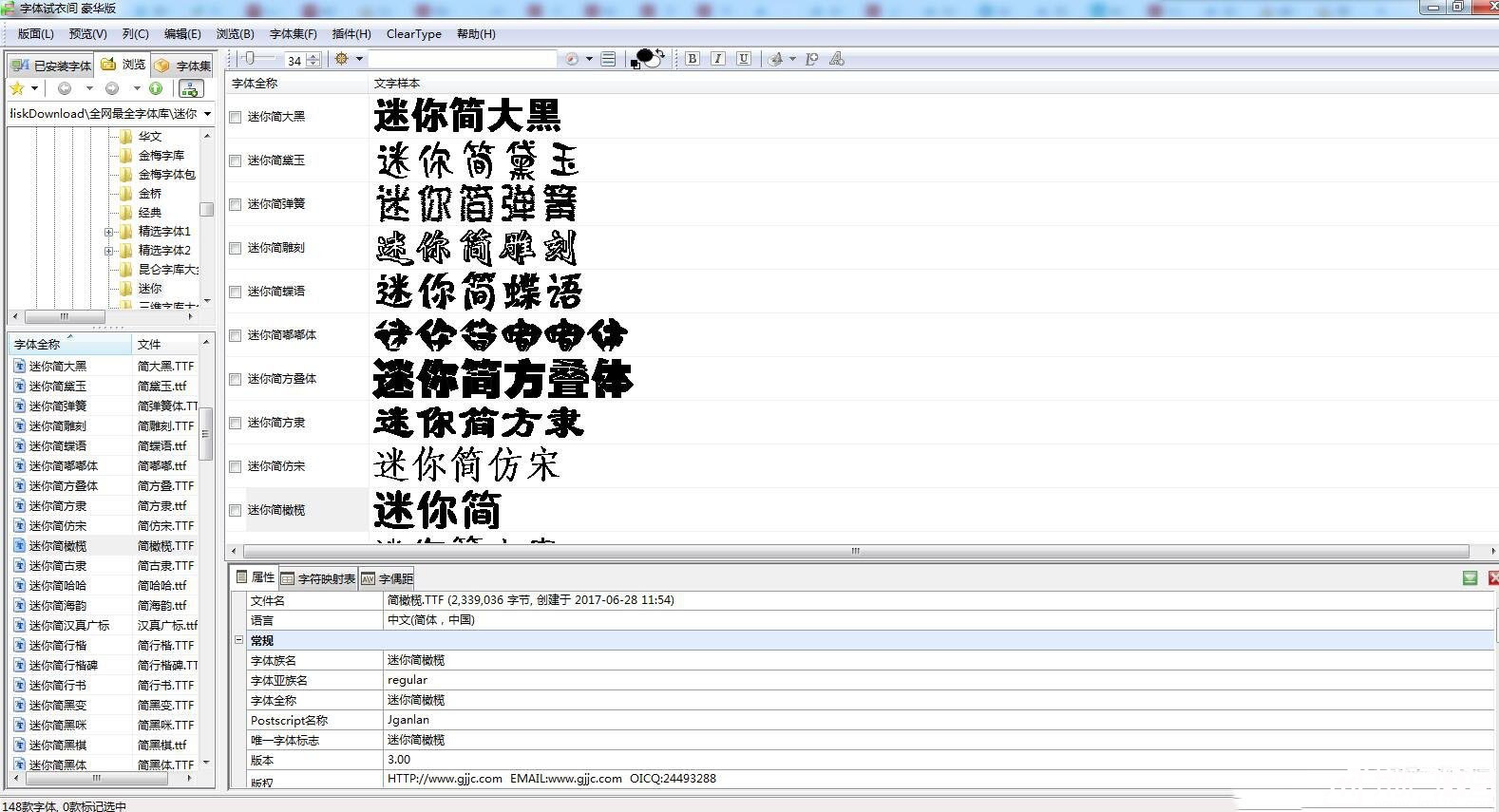Expand the 精选字体2 folder
This screenshot has height=812, width=1499.
pos(108,251)
